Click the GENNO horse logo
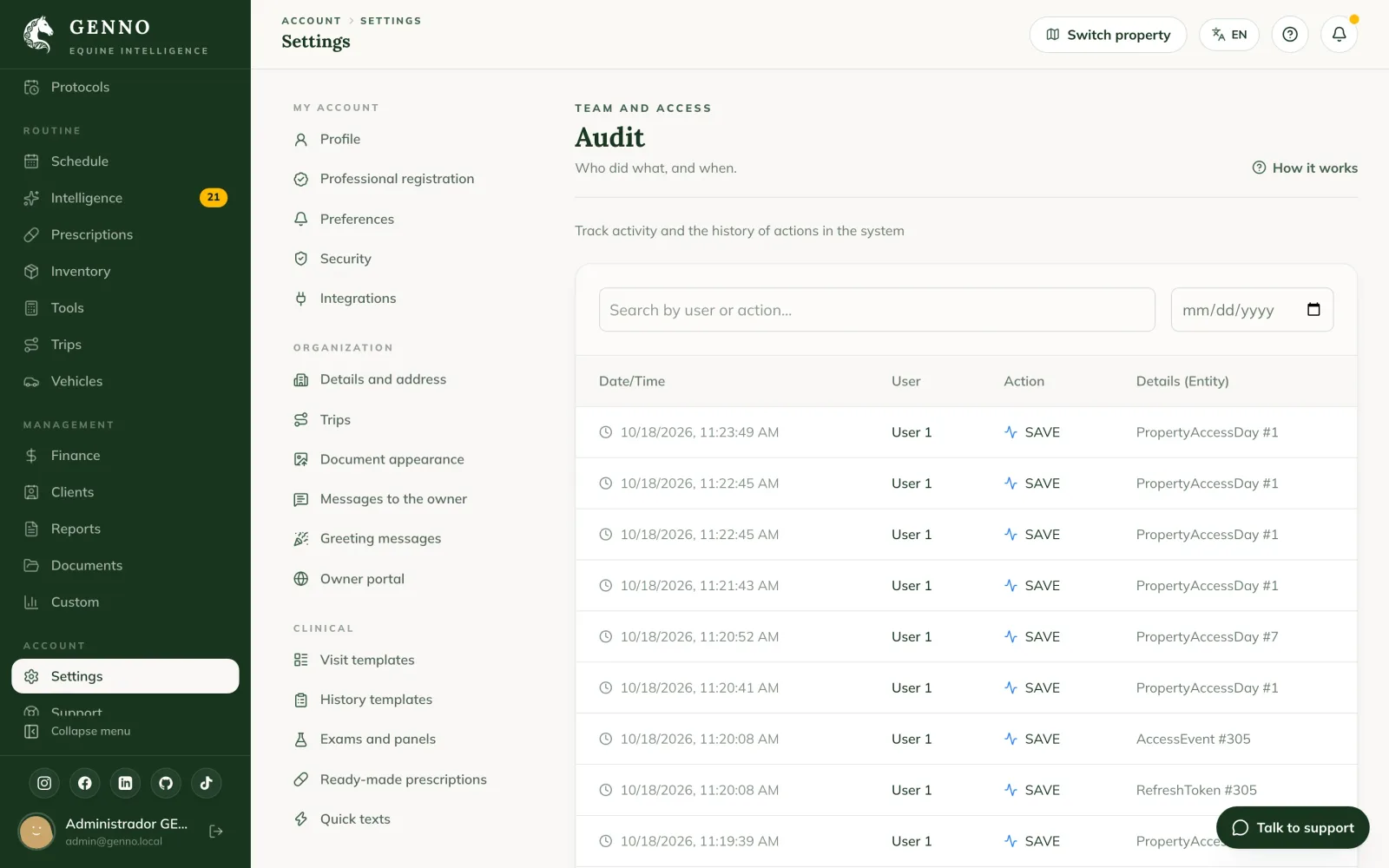 38,35
